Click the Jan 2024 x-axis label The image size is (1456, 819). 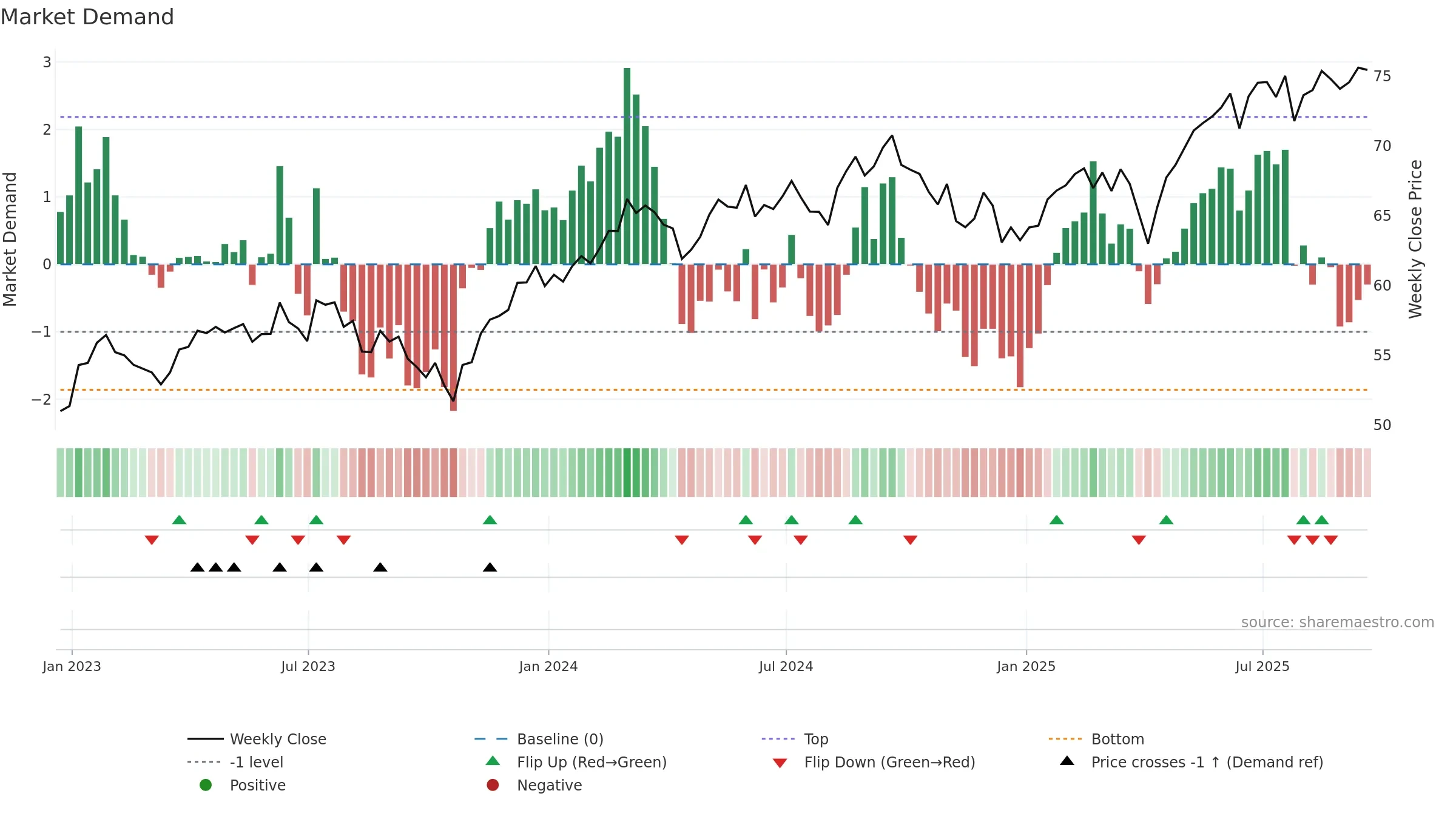click(548, 666)
